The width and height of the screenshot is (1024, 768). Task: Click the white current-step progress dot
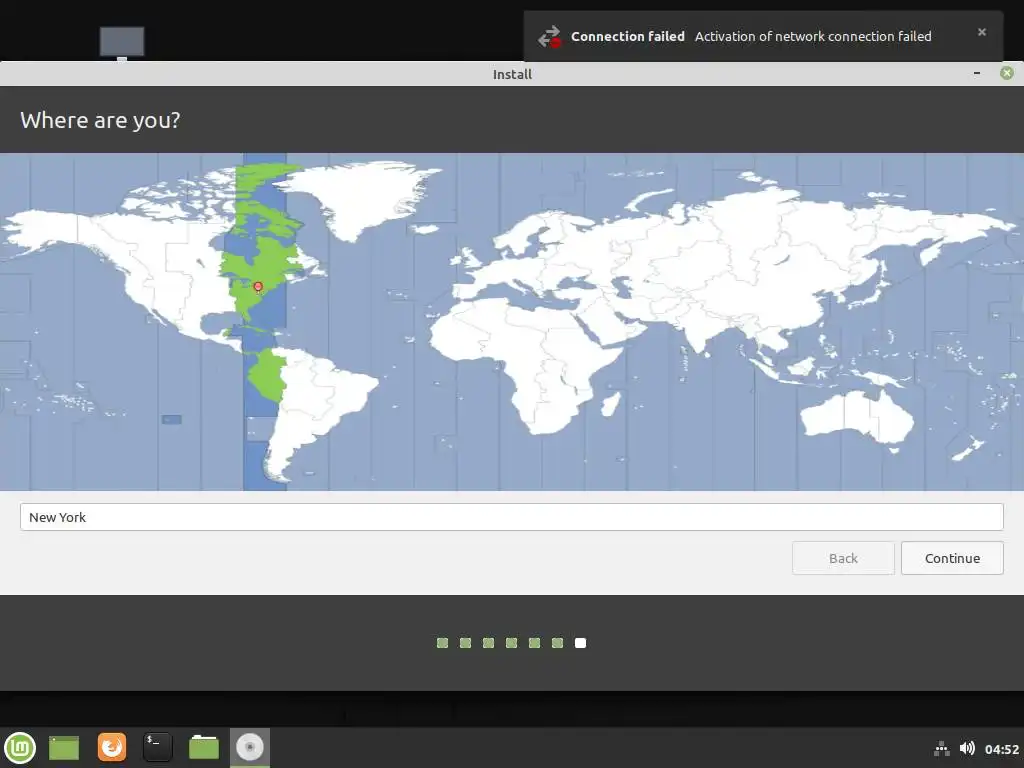(x=580, y=643)
